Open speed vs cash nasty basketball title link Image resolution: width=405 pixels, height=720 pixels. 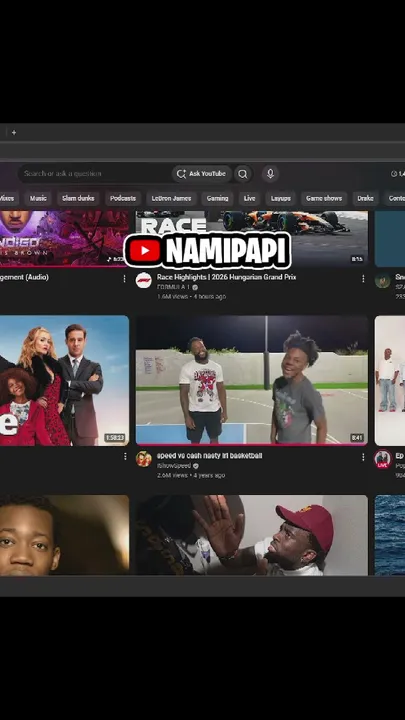[209, 456]
